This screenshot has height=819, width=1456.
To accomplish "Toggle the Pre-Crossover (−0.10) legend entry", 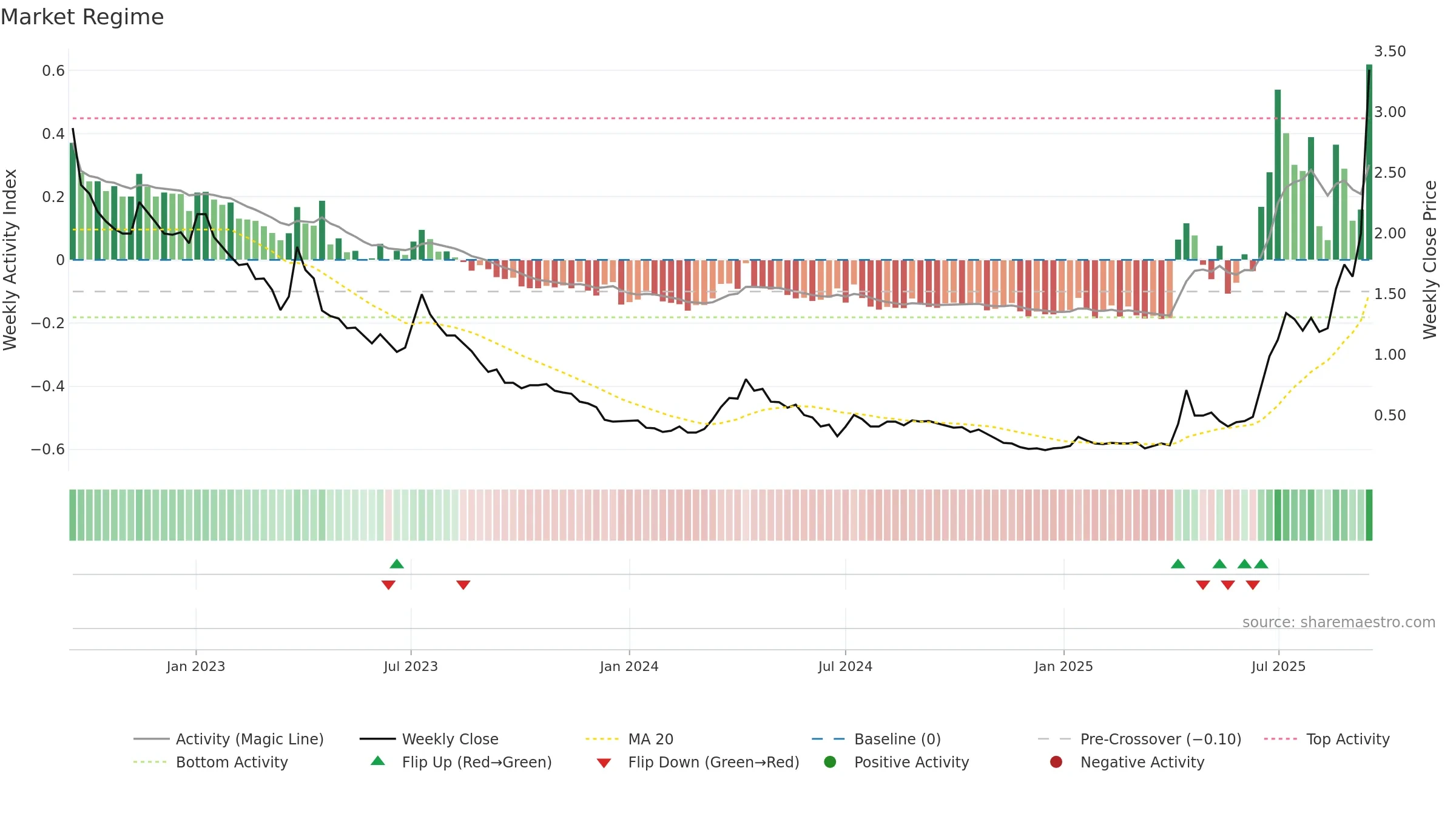I will point(1140,739).
